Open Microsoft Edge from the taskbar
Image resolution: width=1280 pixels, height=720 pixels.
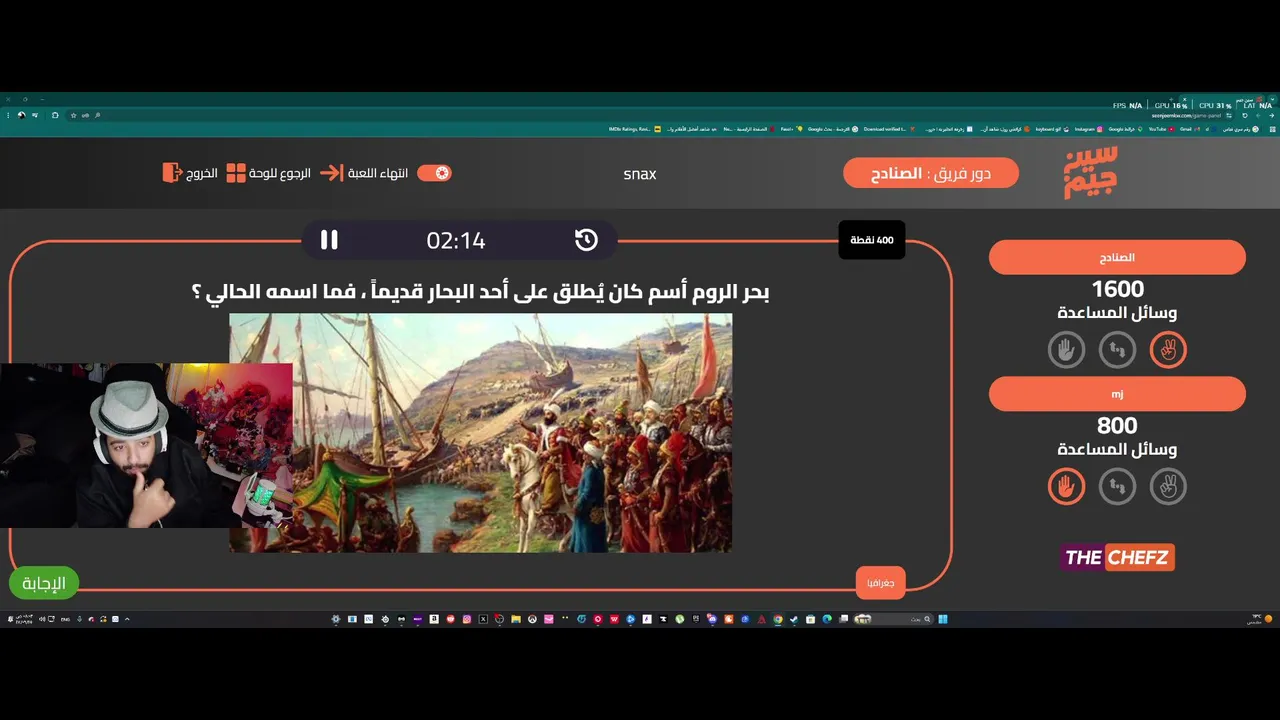tap(826, 619)
